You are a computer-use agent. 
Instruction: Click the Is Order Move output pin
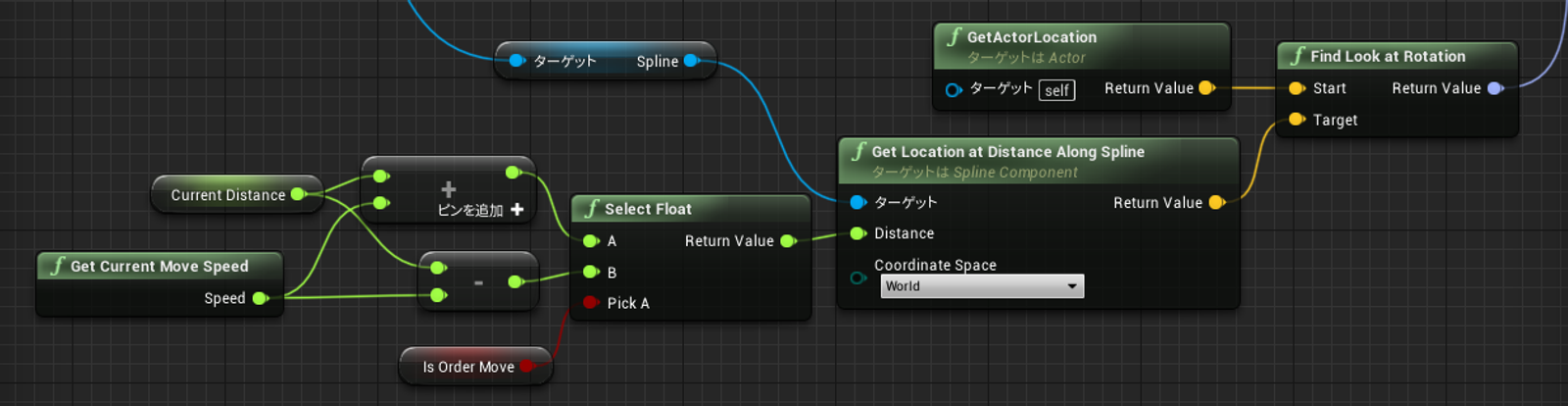pos(527,367)
